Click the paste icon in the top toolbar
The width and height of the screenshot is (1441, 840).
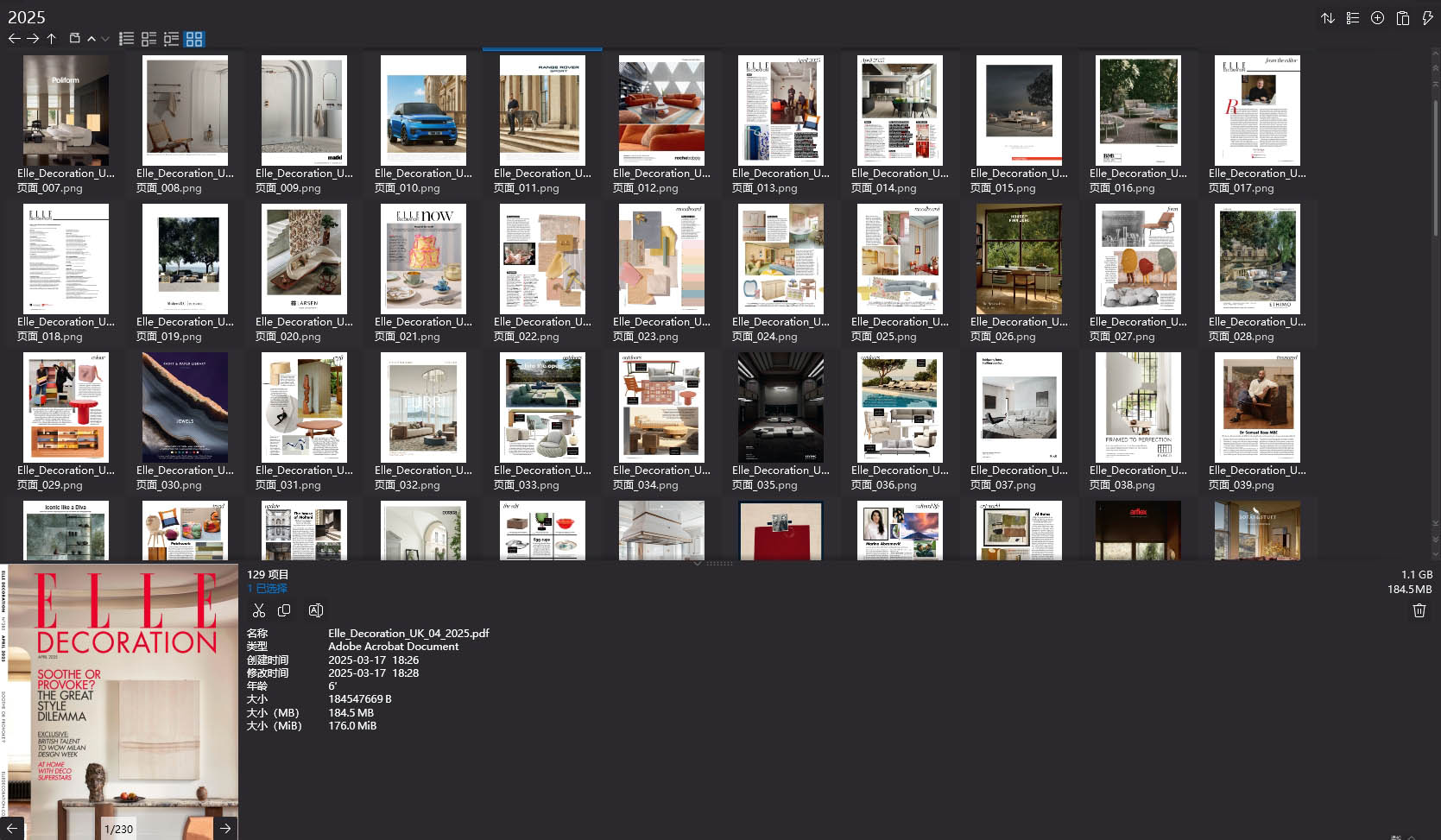pos(1402,17)
